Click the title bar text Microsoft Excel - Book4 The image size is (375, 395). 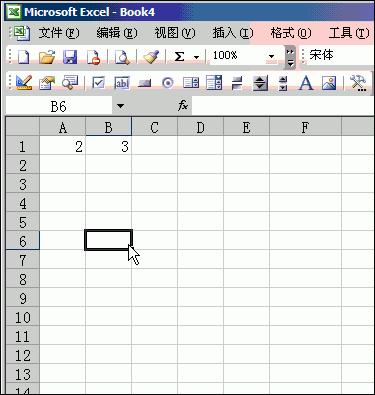tap(90, 12)
